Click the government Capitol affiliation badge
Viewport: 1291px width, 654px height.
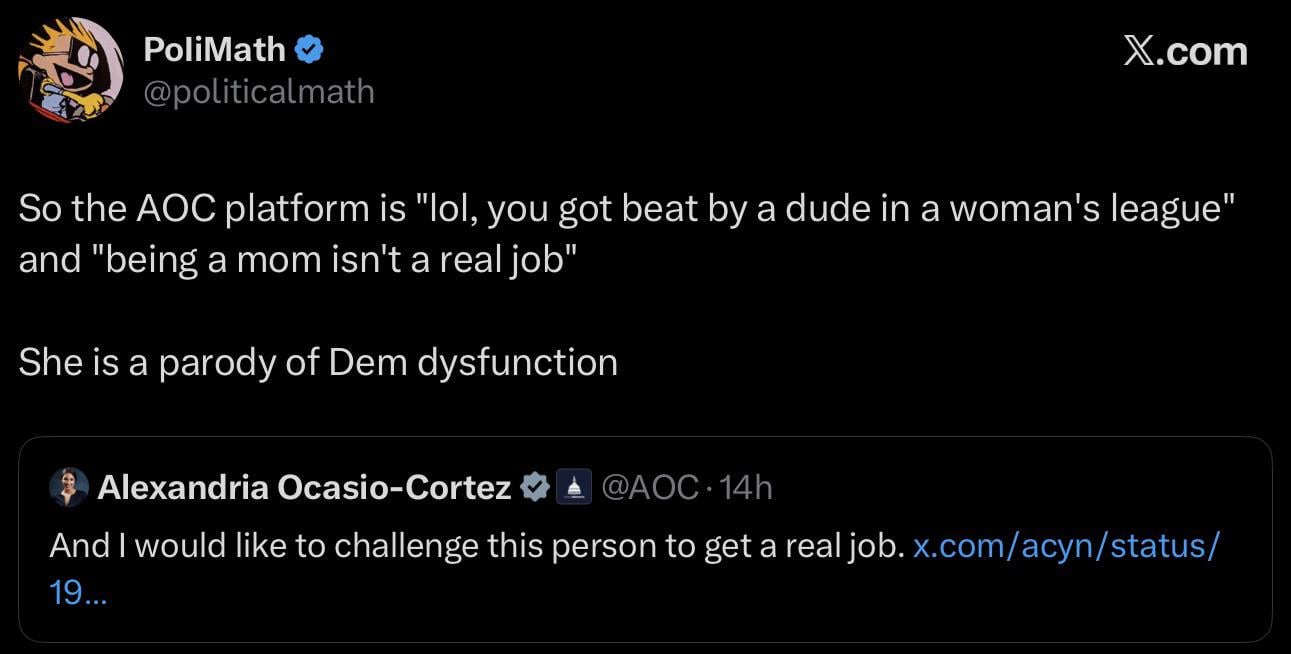click(x=573, y=487)
